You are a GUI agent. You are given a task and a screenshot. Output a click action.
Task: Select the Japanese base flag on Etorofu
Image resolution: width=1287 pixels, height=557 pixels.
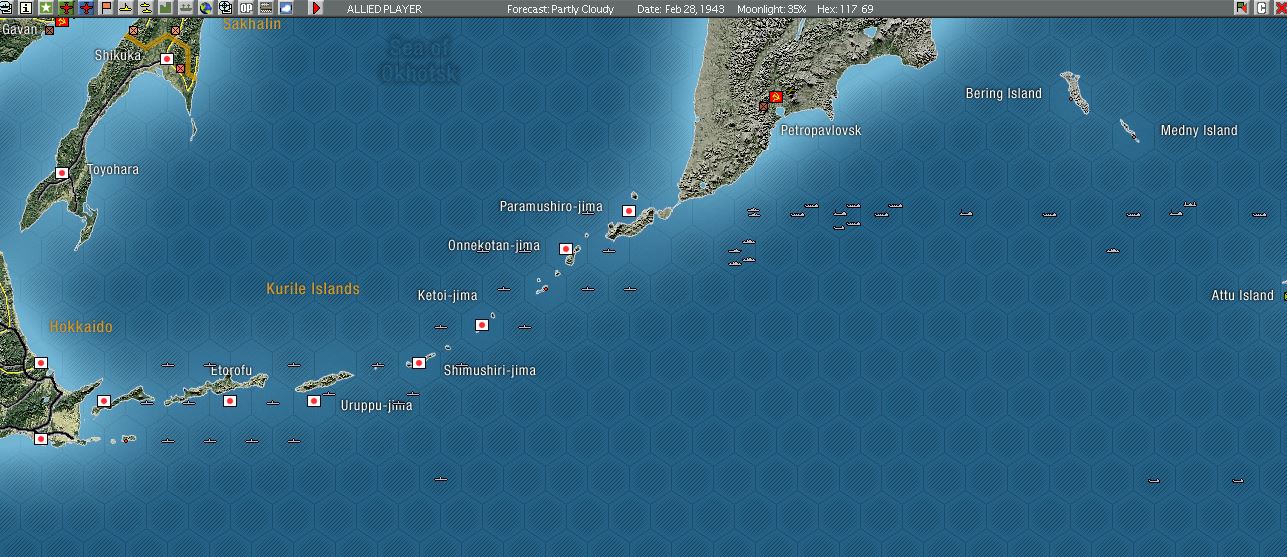pyautogui.click(x=229, y=401)
